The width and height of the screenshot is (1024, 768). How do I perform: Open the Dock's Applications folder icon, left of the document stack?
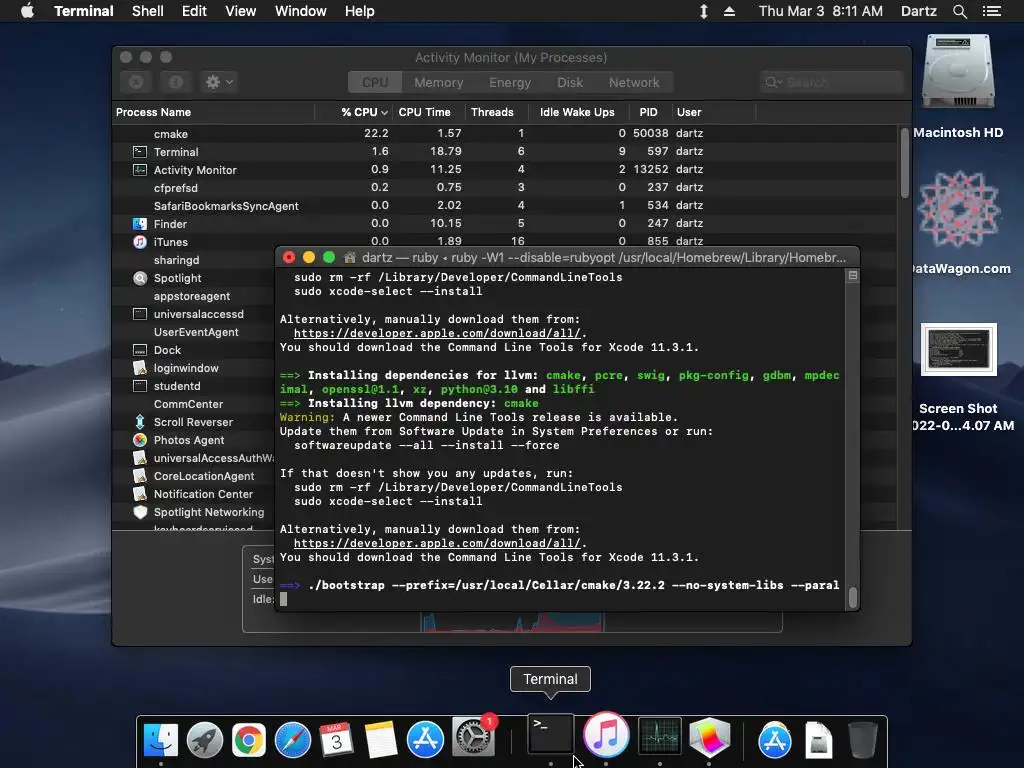click(x=775, y=740)
